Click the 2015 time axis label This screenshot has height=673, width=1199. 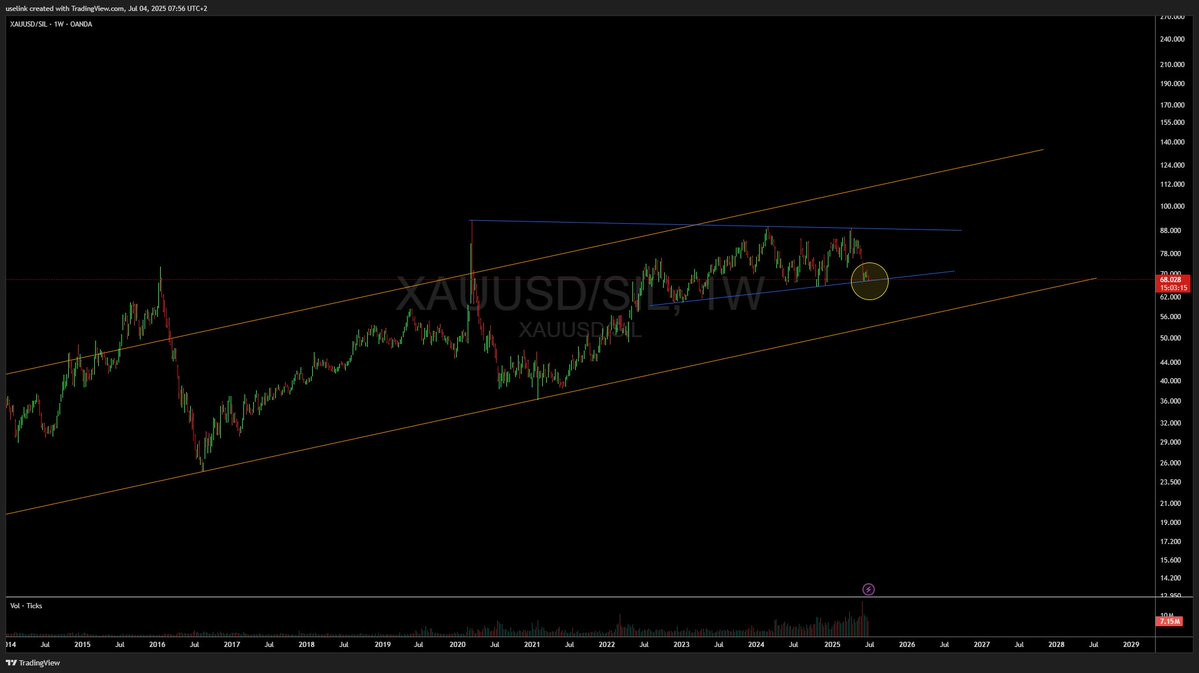click(82, 645)
